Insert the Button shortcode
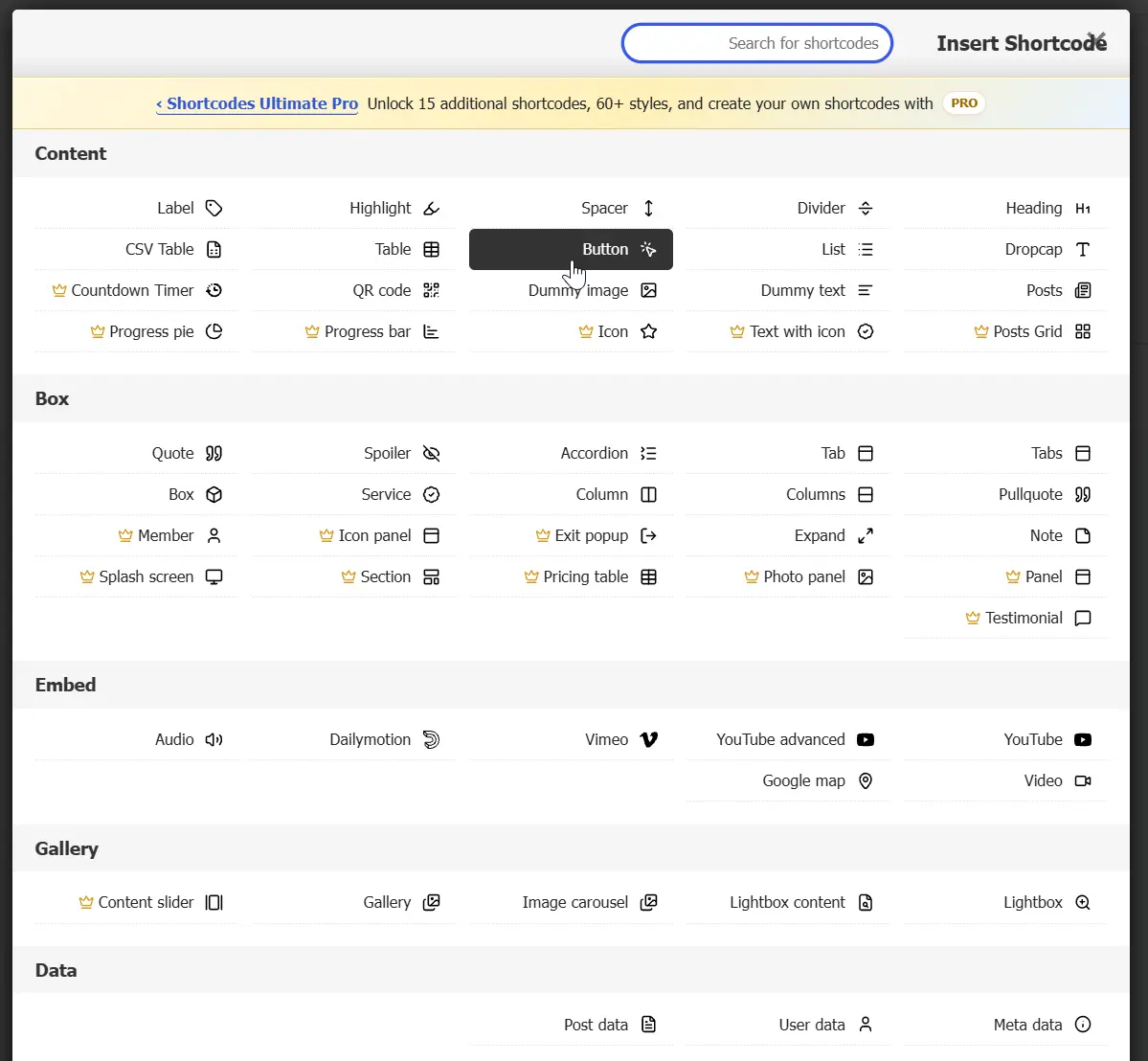 pos(571,250)
